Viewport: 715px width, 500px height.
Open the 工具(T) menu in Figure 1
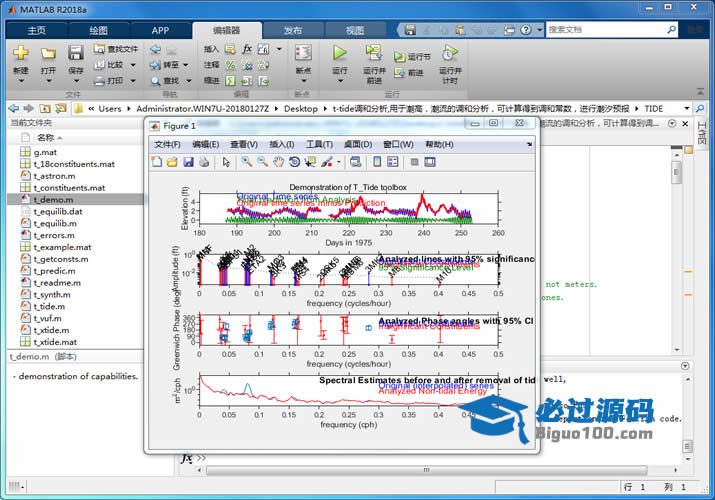(x=319, y=144)
